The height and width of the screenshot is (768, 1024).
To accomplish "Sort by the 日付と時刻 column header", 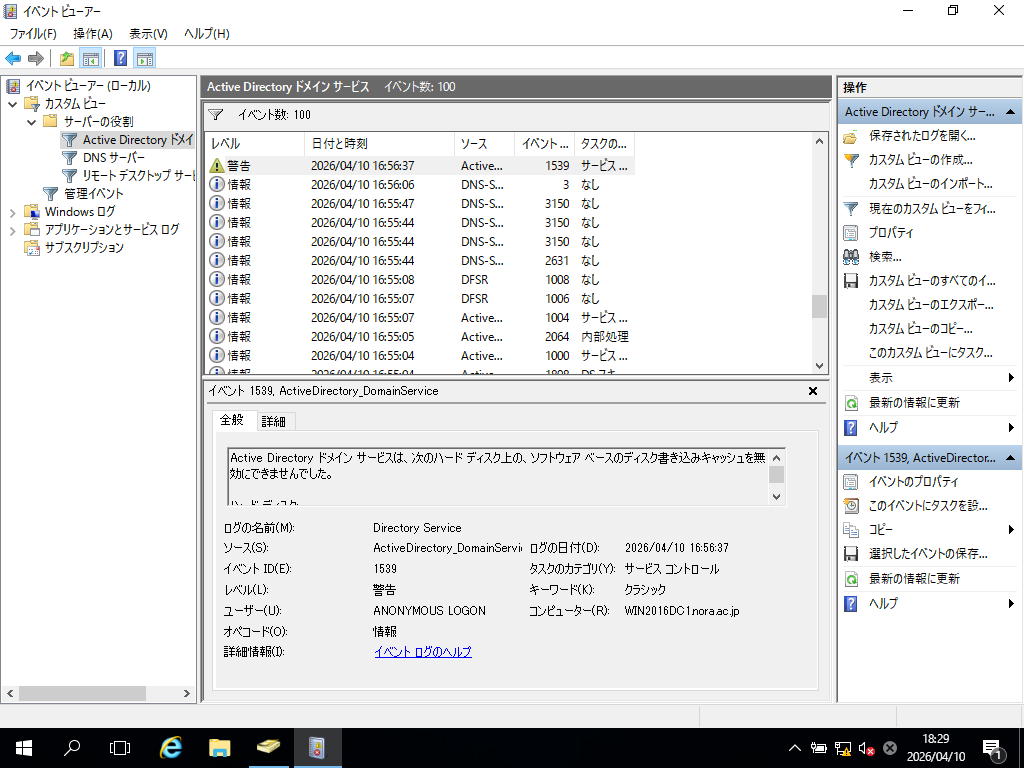I will (379, 144).
